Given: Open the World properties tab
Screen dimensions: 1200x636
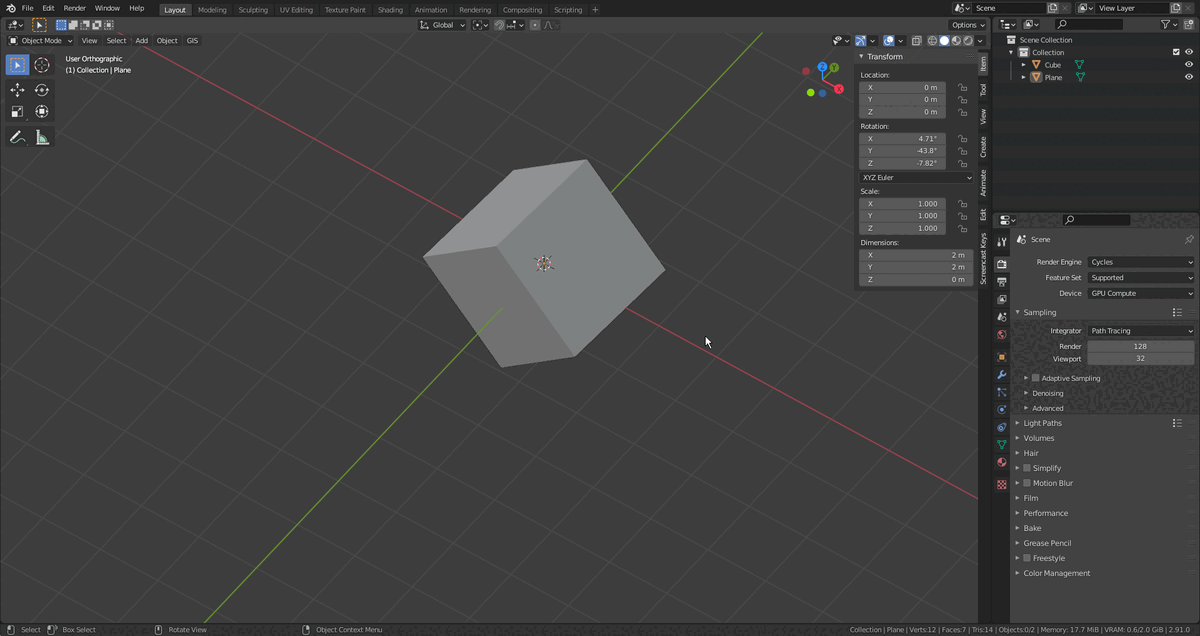Looking at the screenshot, I should [x=1001, y=335].
